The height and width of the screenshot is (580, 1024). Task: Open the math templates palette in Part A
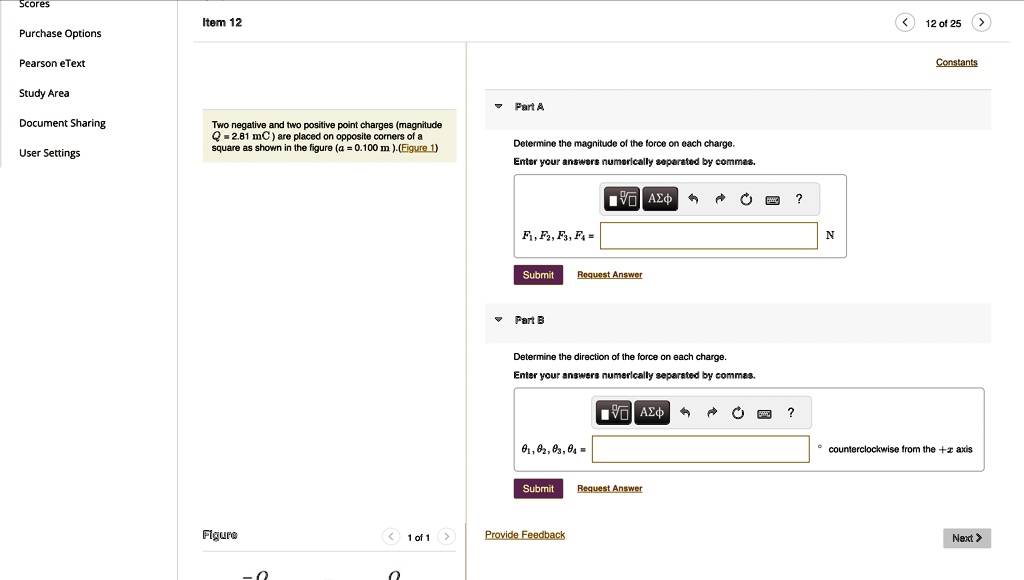[x=620, y=199]
